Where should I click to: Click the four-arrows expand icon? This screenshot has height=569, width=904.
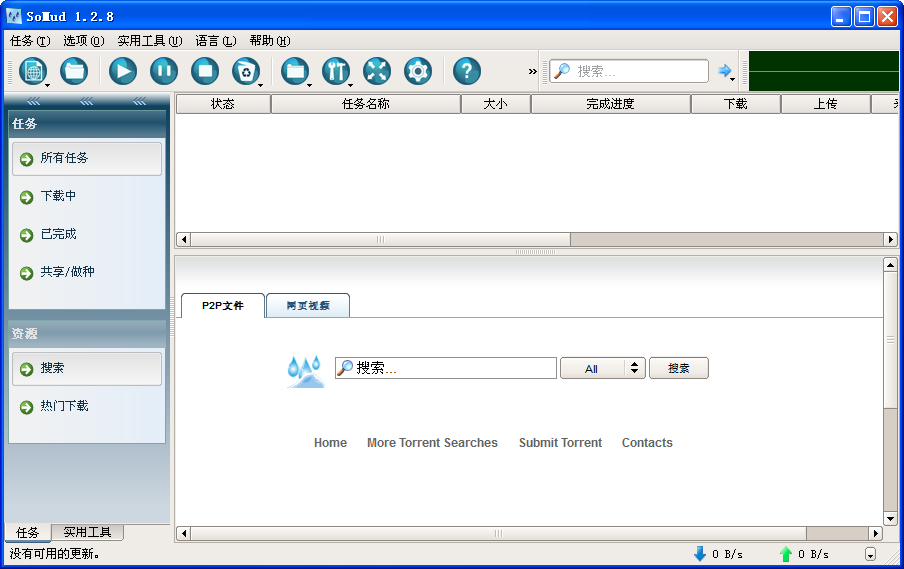pos(377,71)
